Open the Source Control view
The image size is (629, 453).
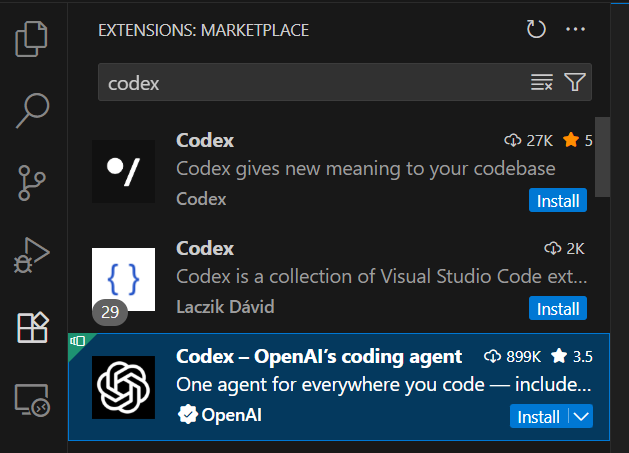pos(33,183)
